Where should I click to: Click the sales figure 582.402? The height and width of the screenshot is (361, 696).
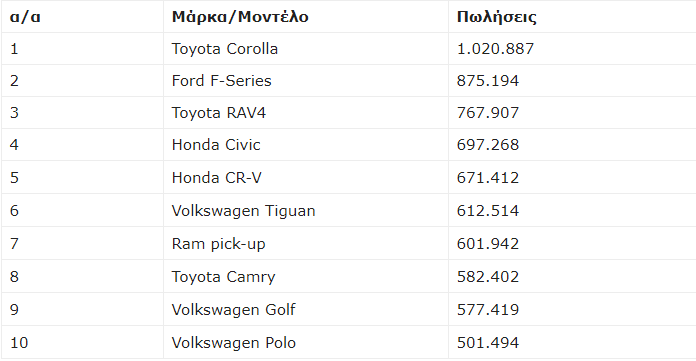488,277
